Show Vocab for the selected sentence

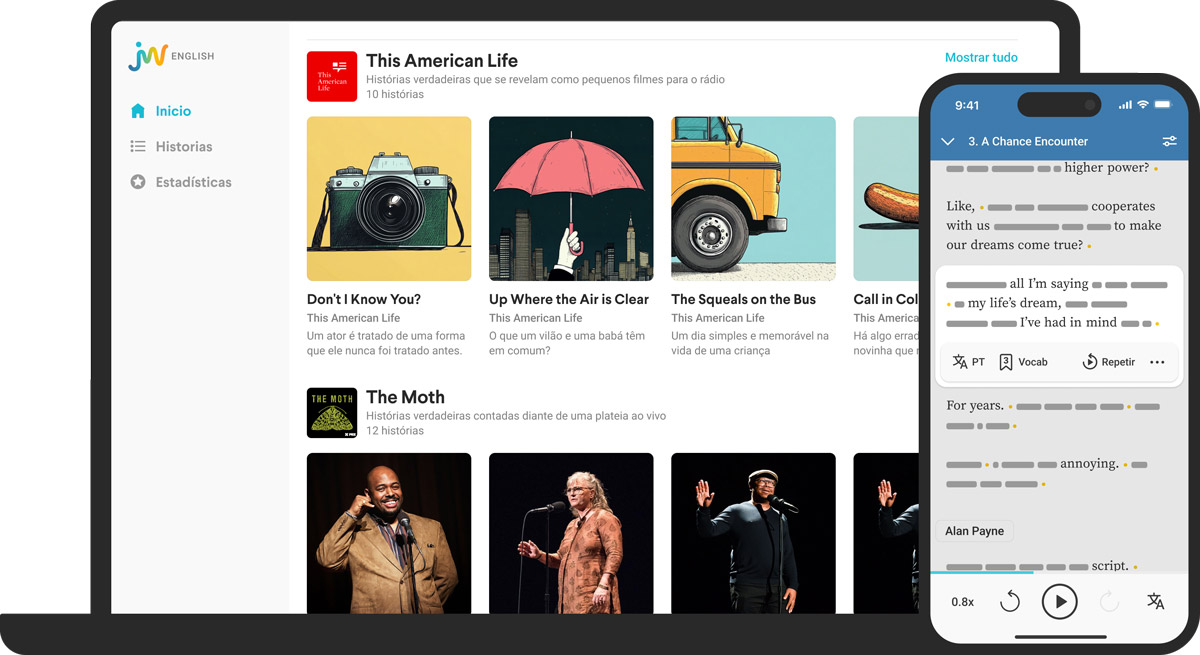coord(1023,362)
